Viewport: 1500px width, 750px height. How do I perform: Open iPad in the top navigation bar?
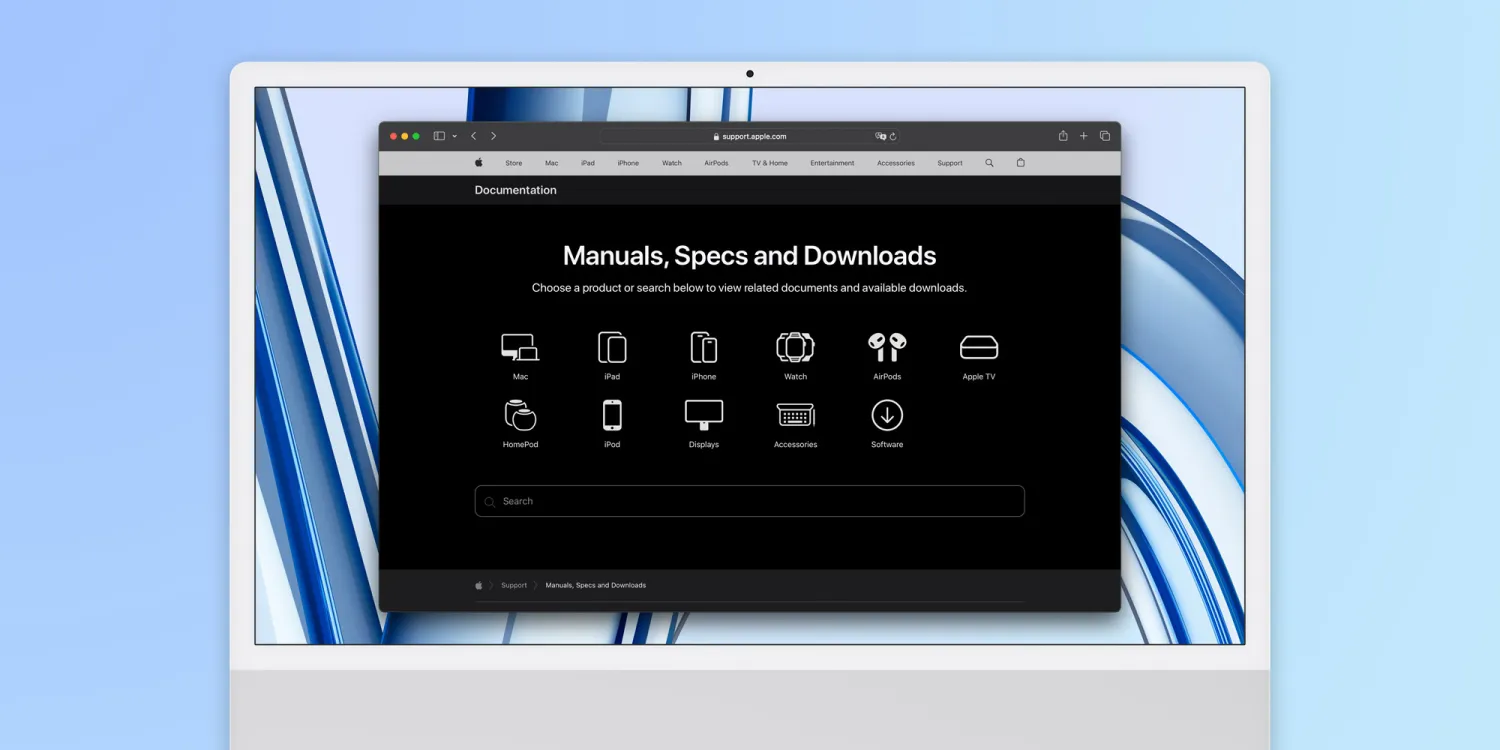point(588,163)
